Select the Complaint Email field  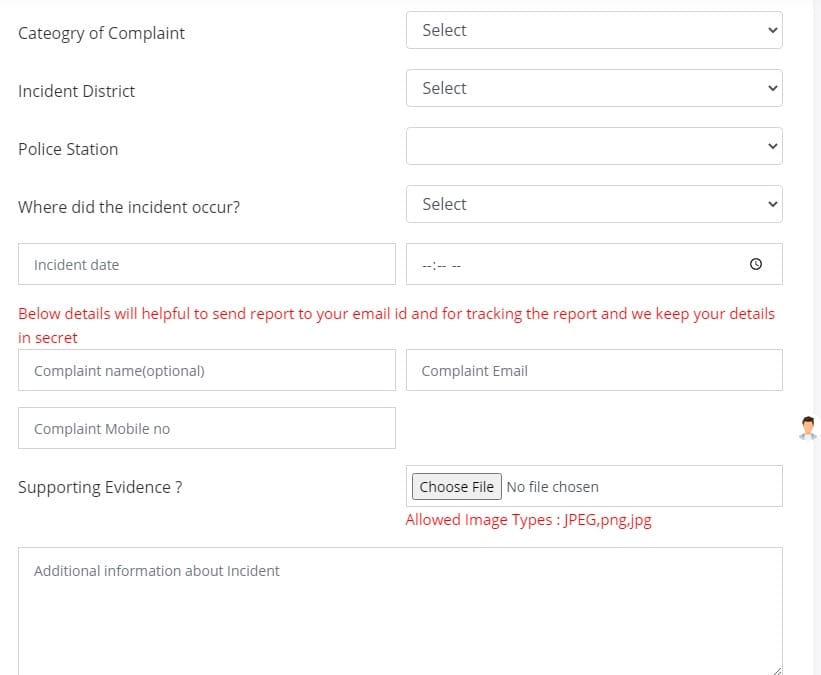click(x=594, y=370)
